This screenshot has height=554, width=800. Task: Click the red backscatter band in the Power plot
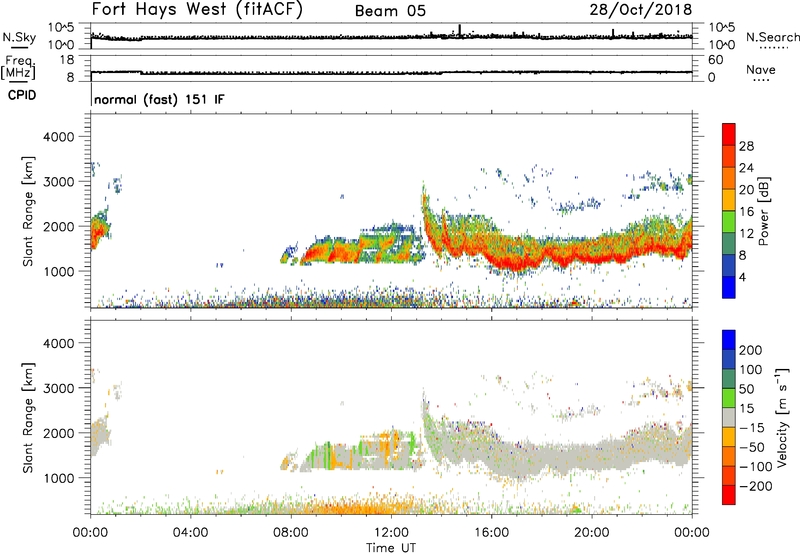coord(556,254)
